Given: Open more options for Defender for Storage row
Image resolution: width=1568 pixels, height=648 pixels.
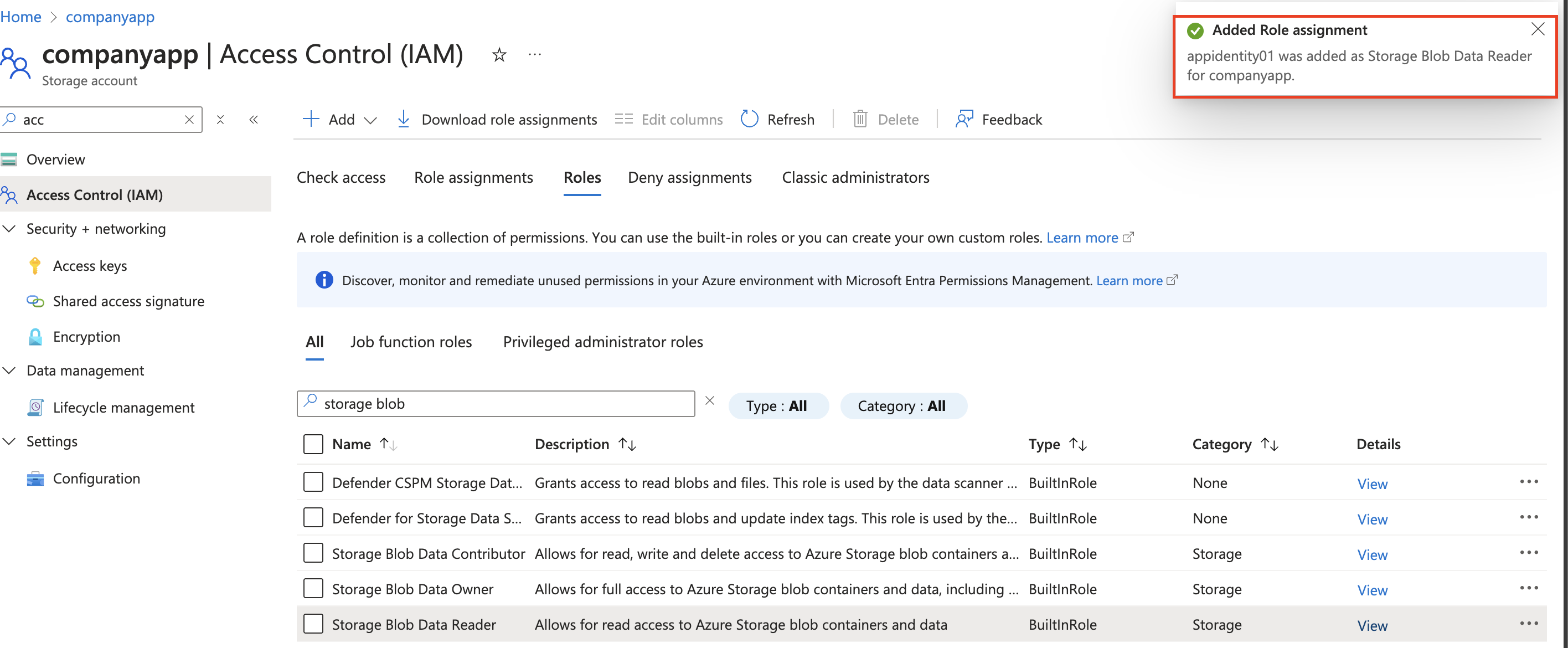Looking at the screenshot, I should pos(1529,517).
